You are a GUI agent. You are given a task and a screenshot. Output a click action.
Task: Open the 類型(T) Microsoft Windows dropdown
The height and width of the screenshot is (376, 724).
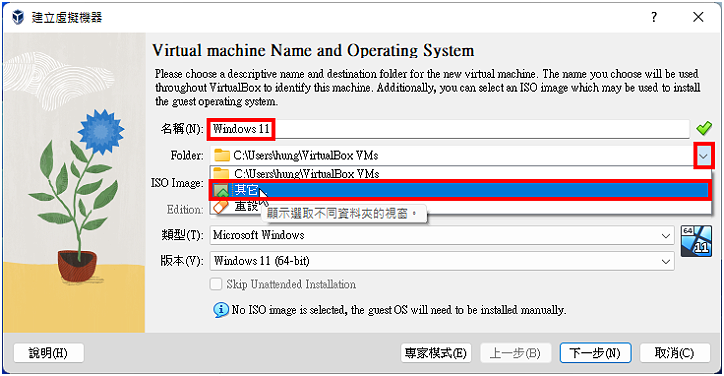442,235
